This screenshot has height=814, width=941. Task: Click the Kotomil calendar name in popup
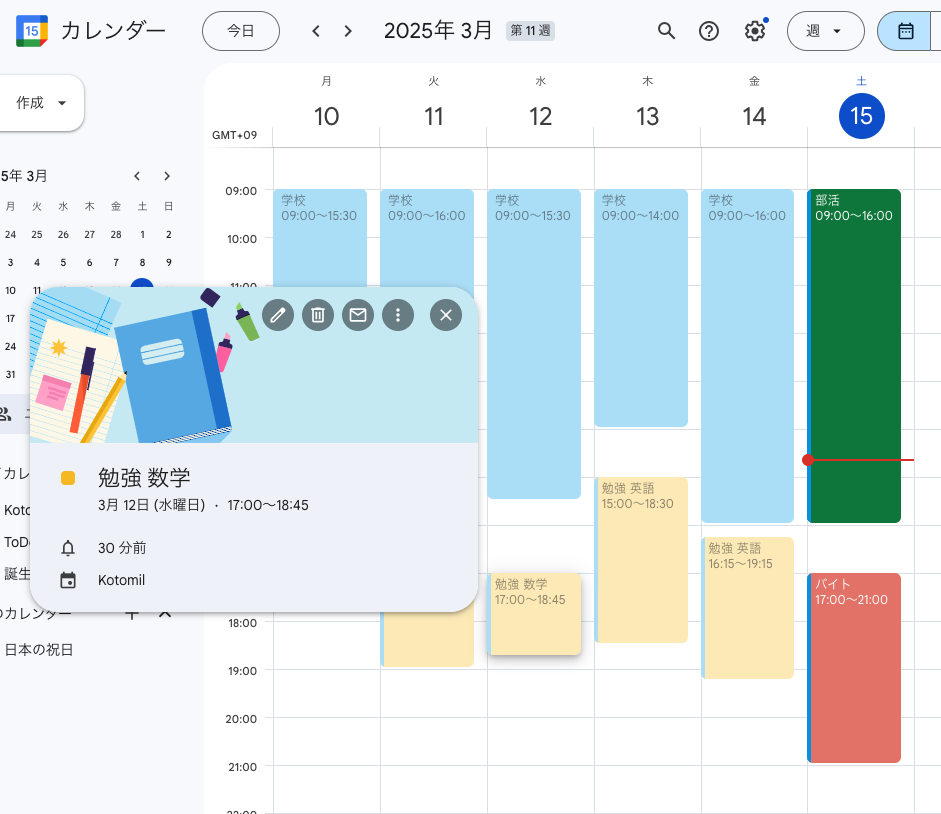pos(121,580)
